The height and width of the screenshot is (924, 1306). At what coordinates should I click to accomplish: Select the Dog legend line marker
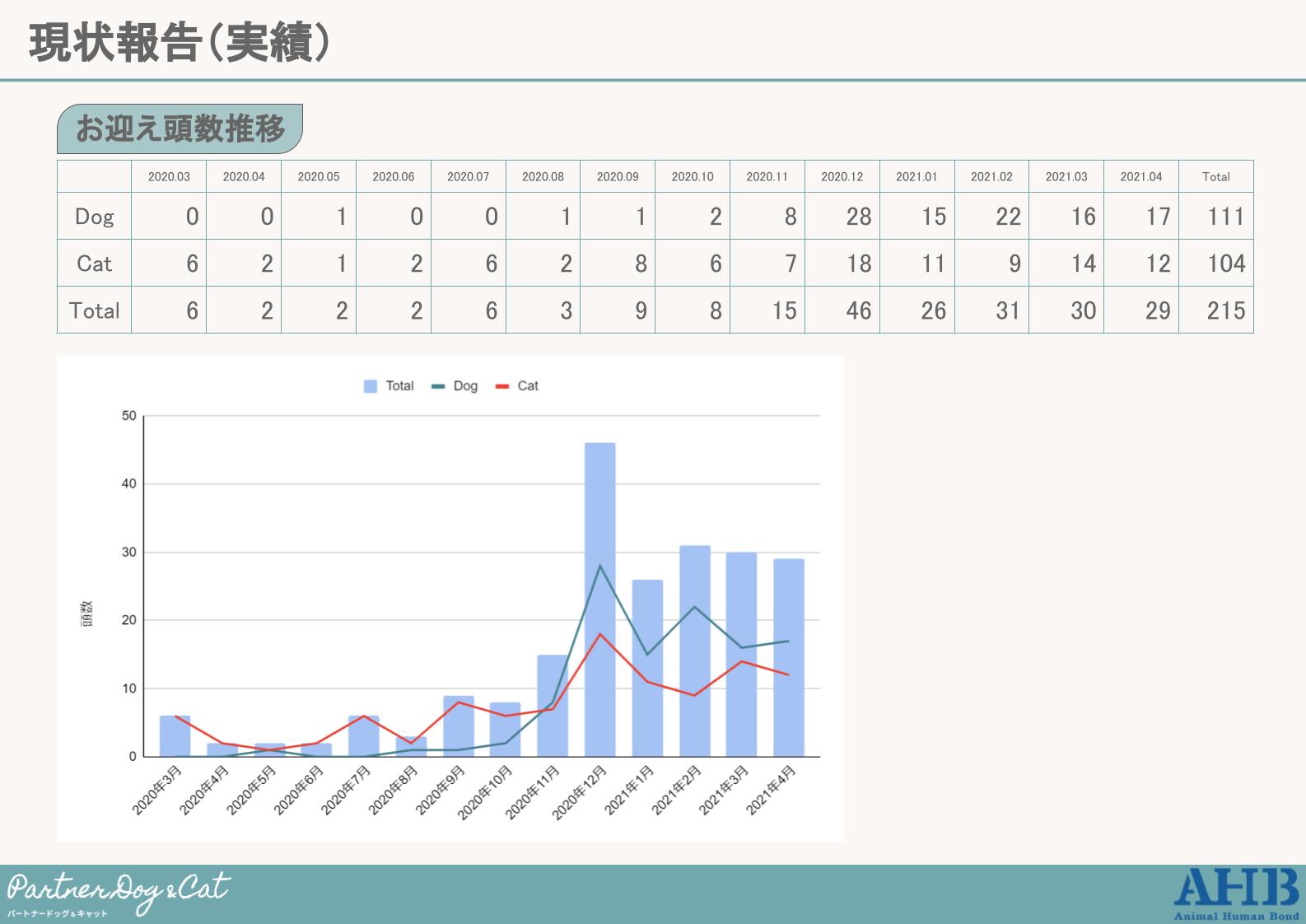tap(438, 386)
